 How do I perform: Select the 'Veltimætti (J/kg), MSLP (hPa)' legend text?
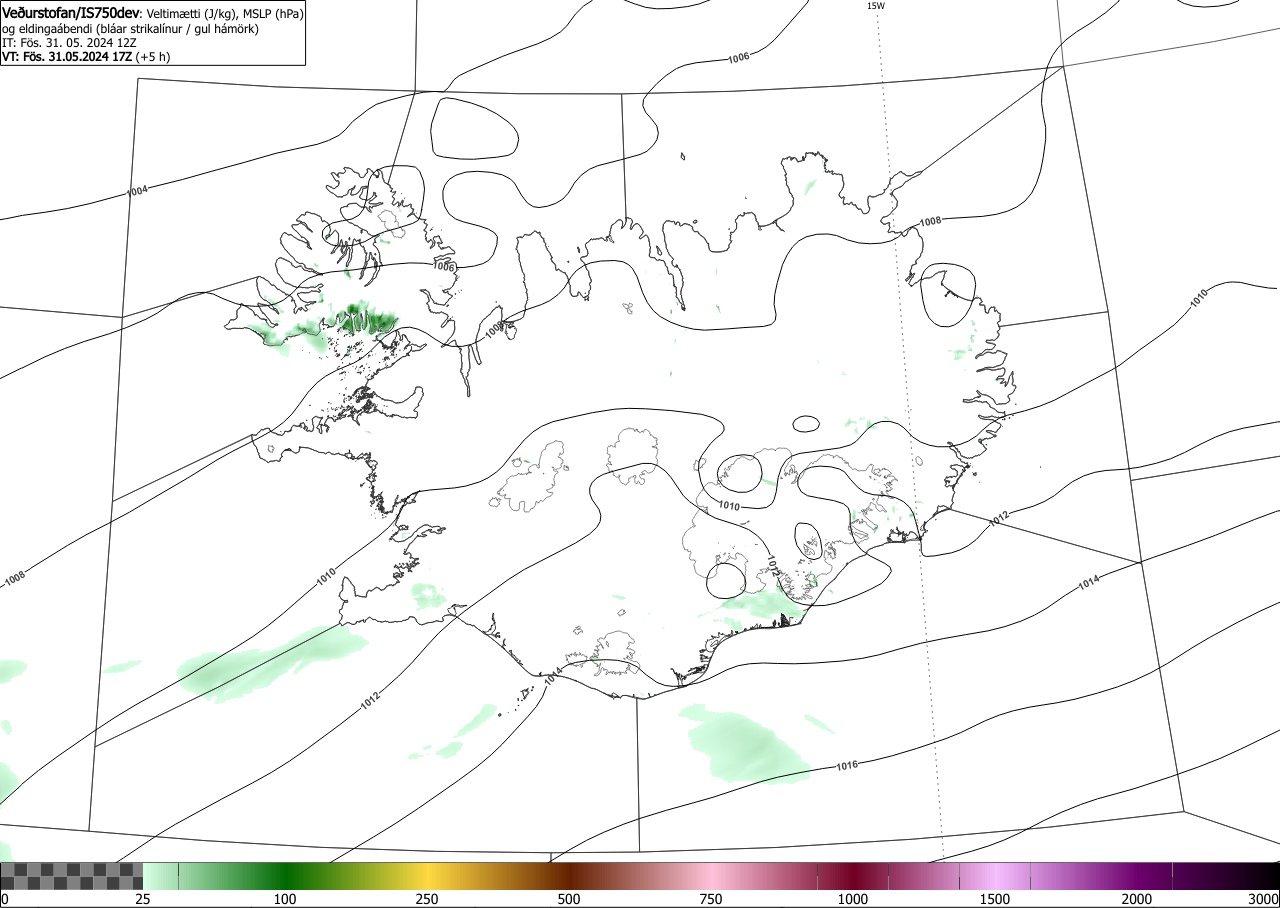tap(224, 14)
